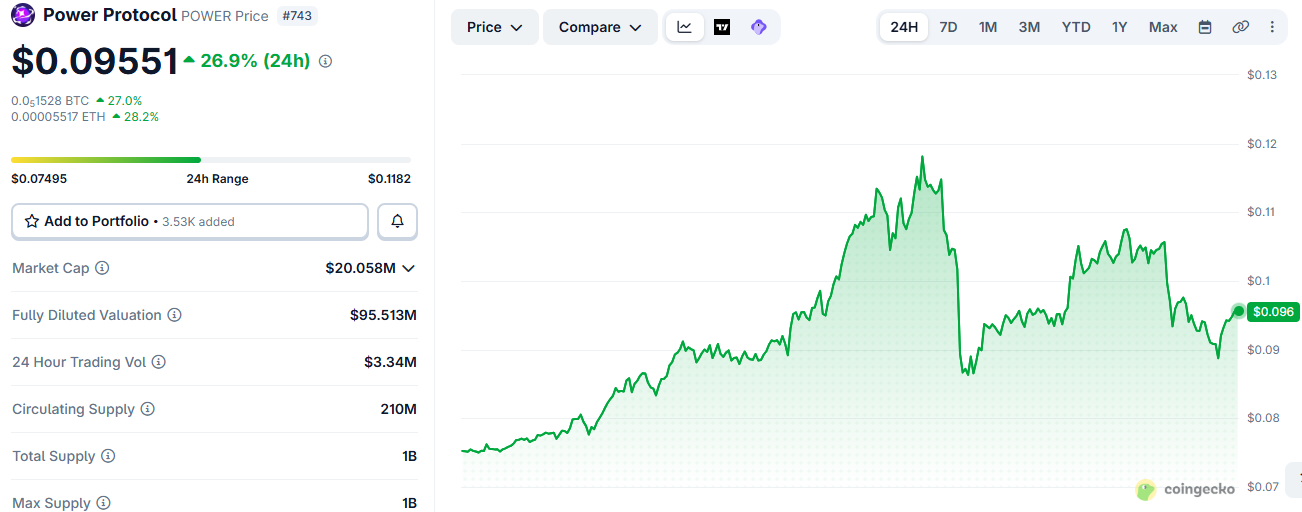Select the purple diamond chart icon
The height and width of the screenshot is (512, 1302).
pyautogui.click(x=759, y=27)
